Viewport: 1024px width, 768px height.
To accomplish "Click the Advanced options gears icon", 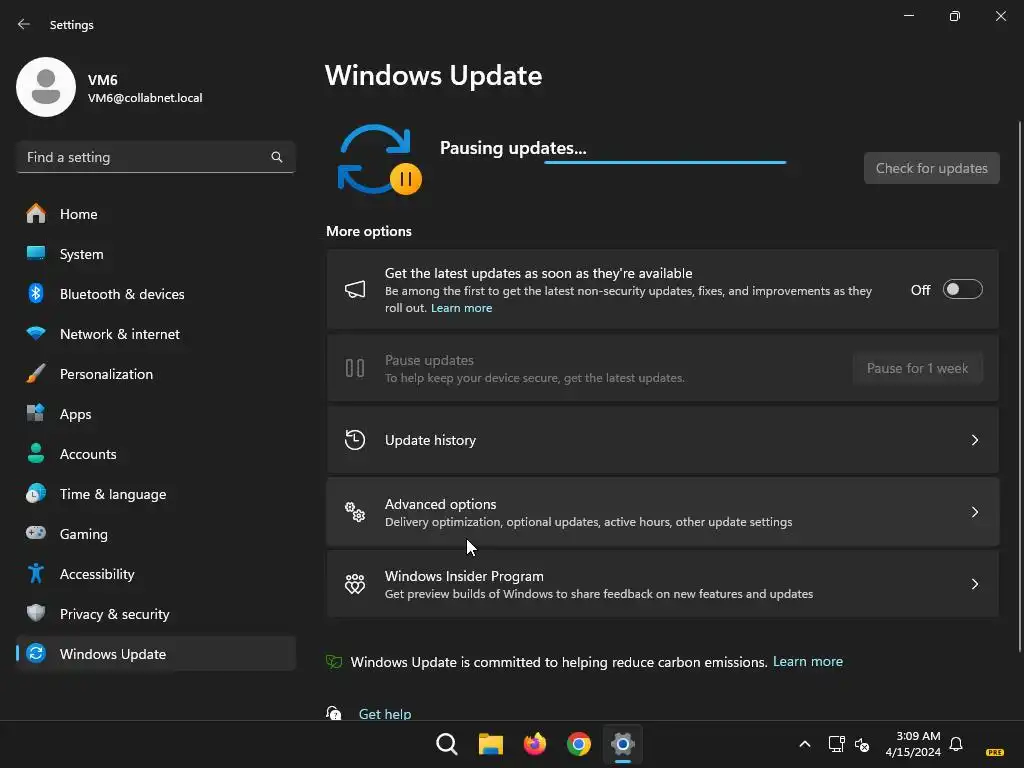I will (x=355, y=512).
